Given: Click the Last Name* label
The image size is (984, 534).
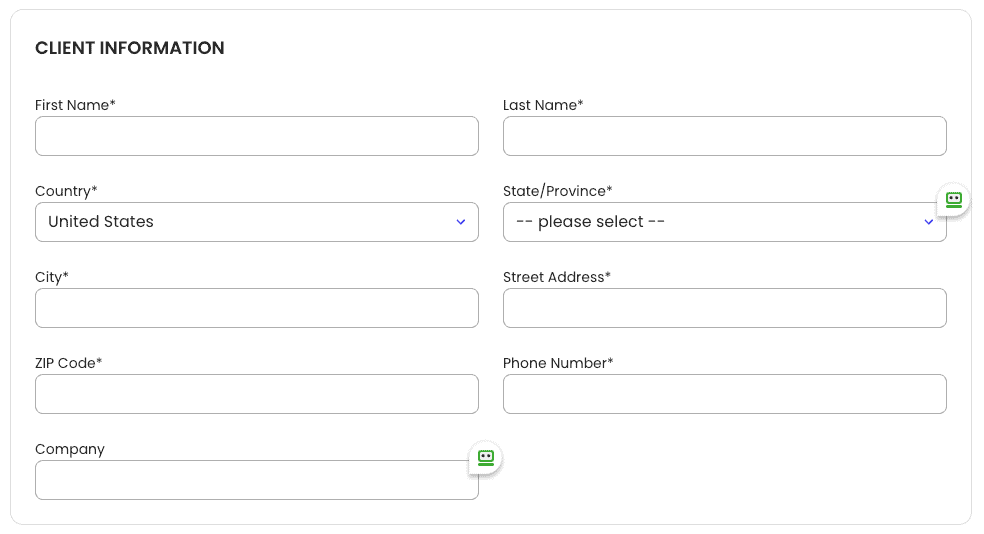Looking at the screenshot, I should coord(543,105).
